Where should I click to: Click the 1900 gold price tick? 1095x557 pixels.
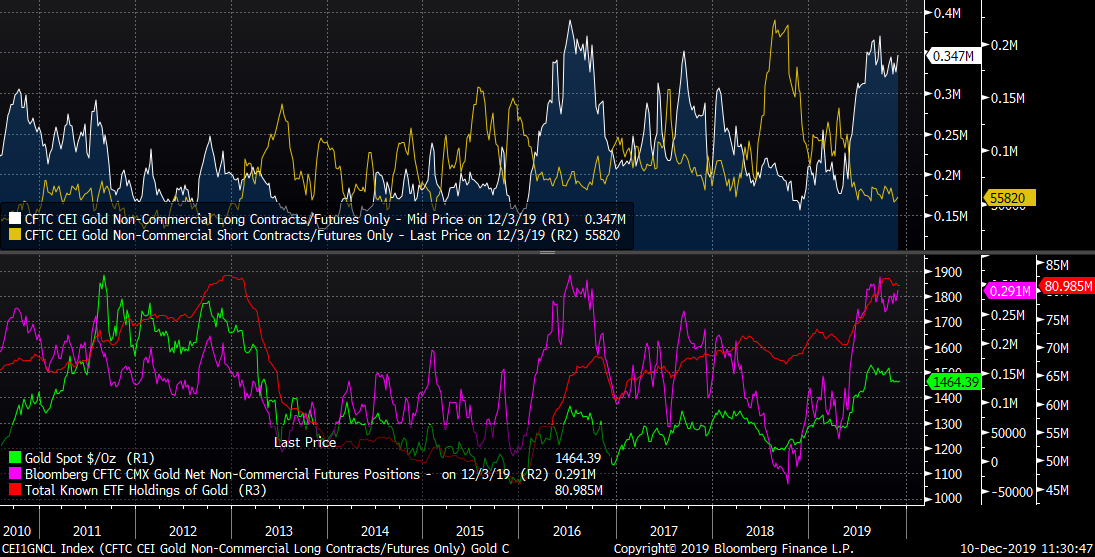point(948,272)
